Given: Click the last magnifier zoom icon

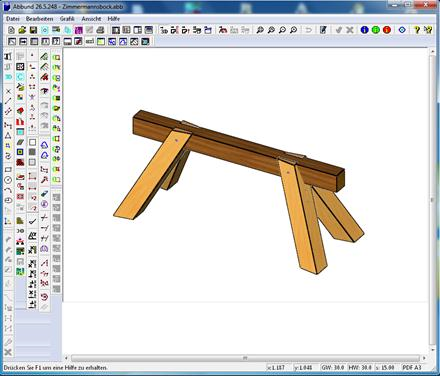Looking at the screenshot, I should [x=293, y=30].
